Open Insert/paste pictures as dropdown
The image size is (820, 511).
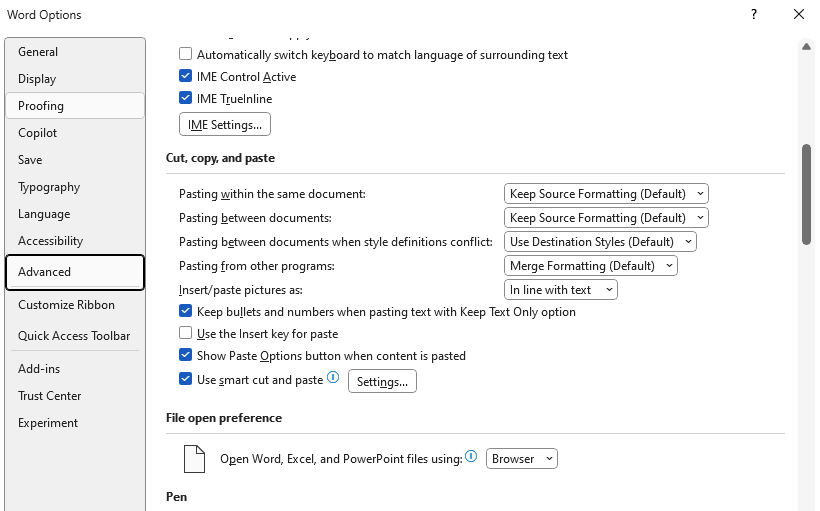(561, 290)
